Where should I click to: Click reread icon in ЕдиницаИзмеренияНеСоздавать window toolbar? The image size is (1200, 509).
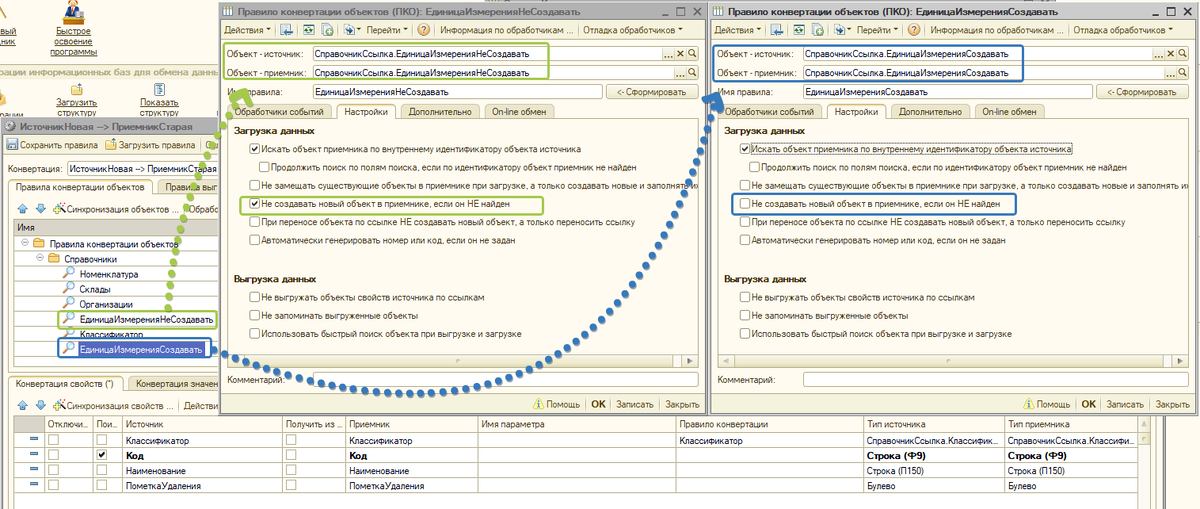point(308,30)
